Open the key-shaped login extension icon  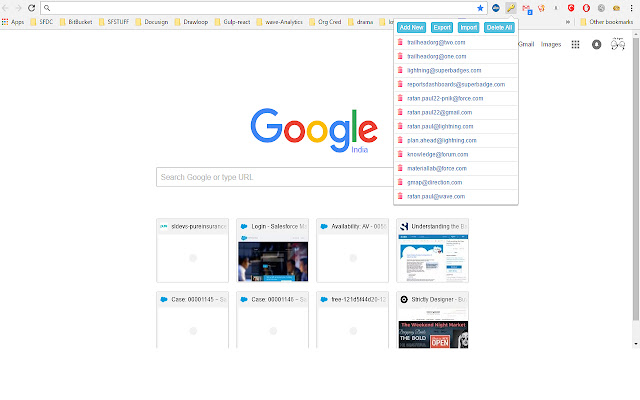click(511, 8)
